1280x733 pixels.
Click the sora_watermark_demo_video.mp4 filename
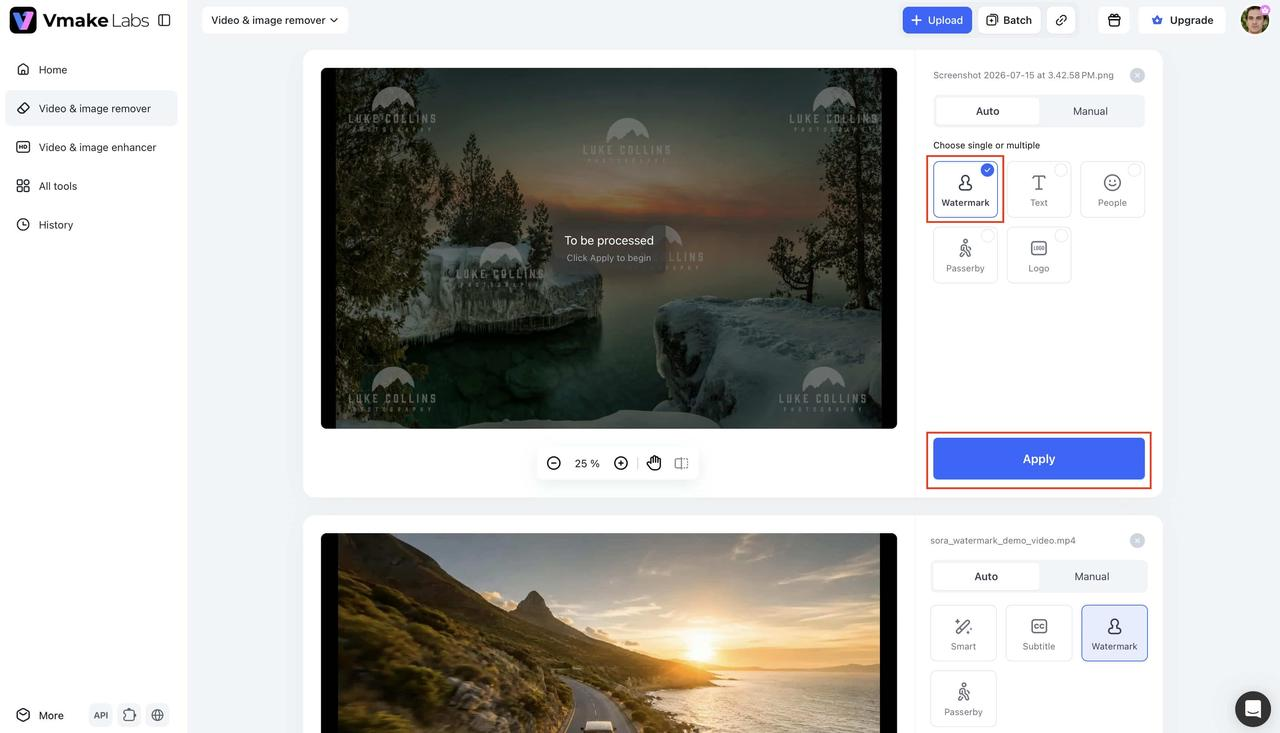click(x=1003, y=540)
